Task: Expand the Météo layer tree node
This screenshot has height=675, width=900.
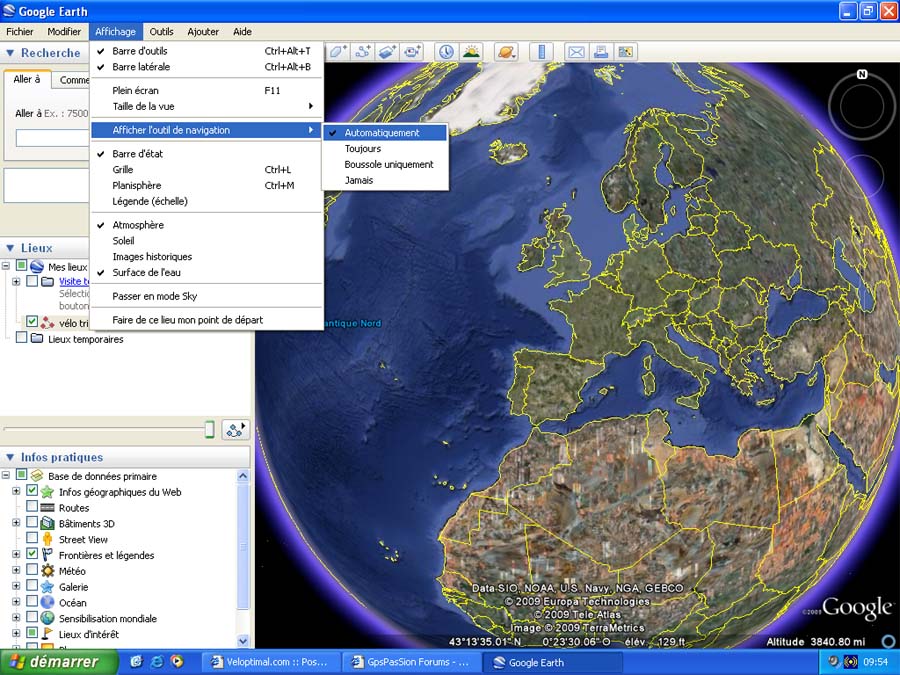Action: (16, 571)
